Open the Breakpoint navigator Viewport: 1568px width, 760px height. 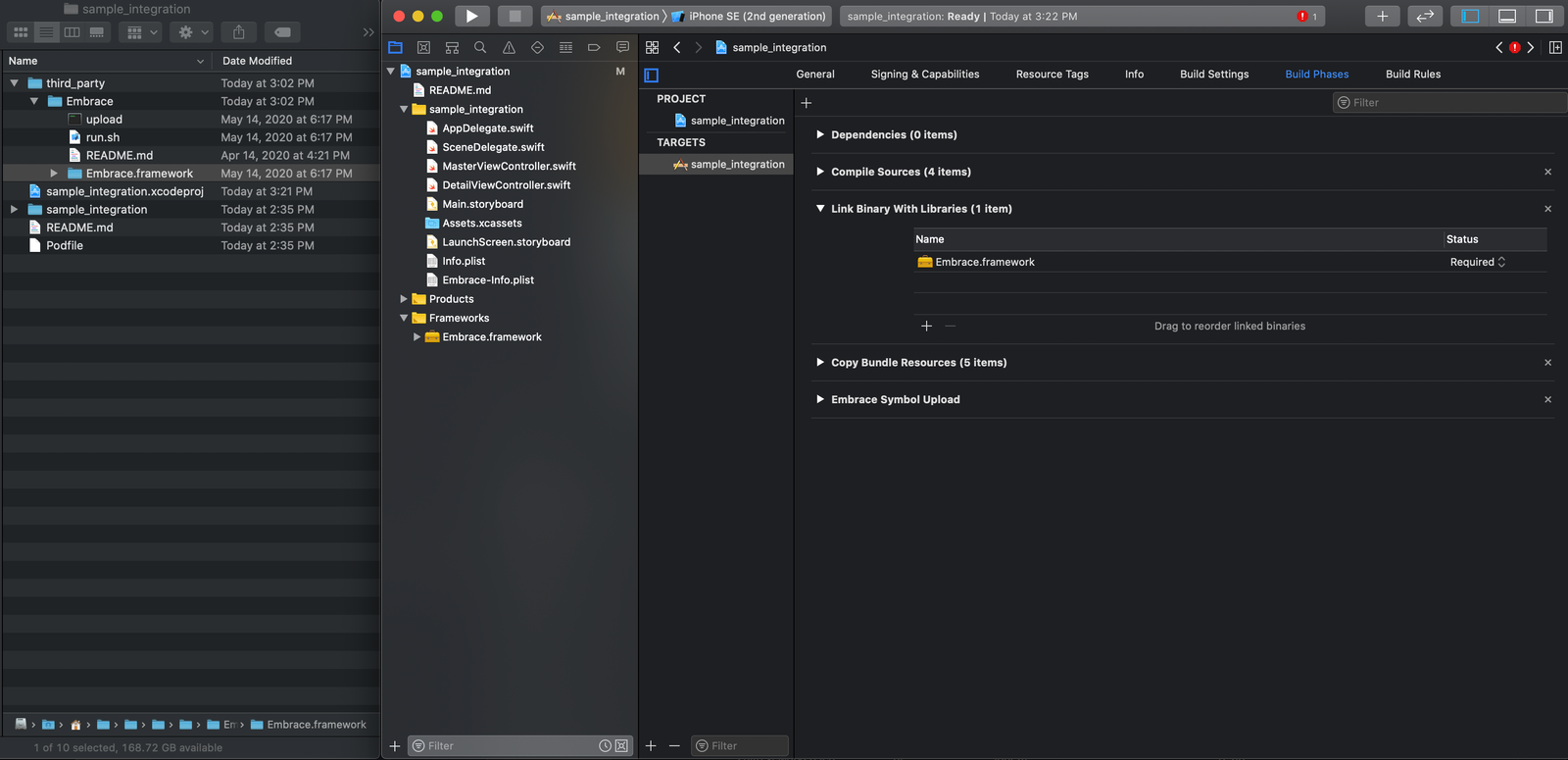coord(594,47)
